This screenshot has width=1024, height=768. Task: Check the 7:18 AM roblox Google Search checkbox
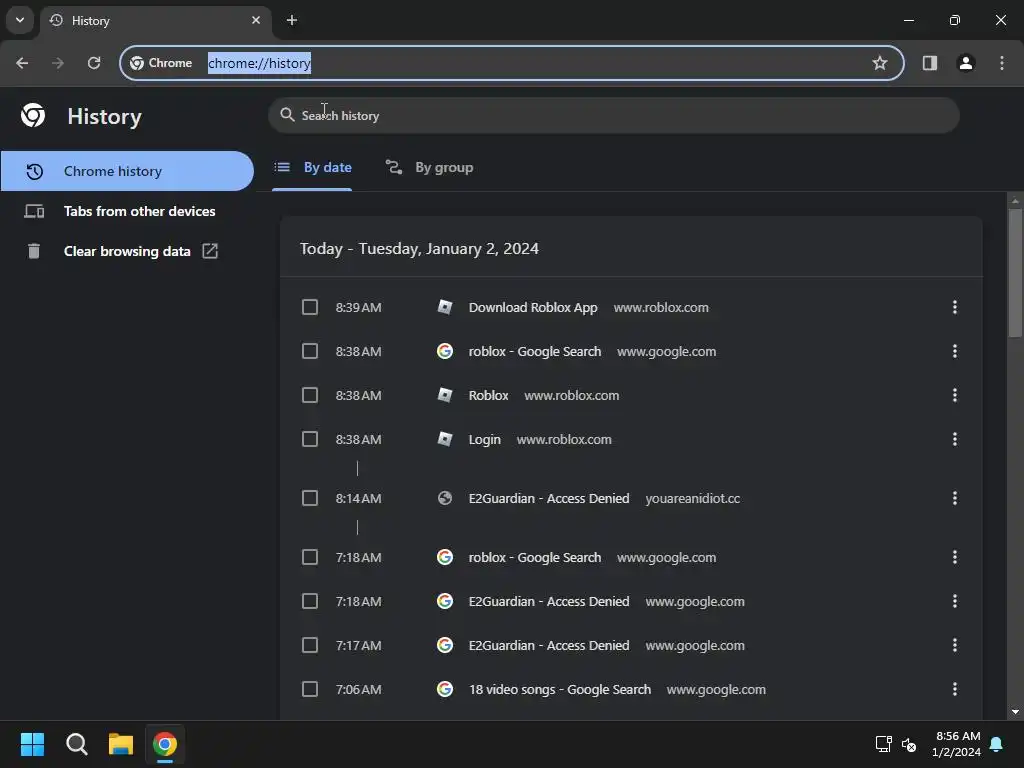[310, 557]
